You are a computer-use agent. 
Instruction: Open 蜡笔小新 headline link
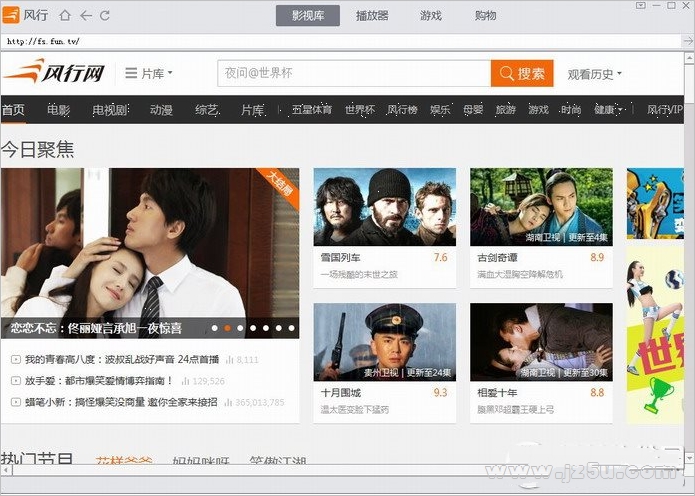coord(121,402)
